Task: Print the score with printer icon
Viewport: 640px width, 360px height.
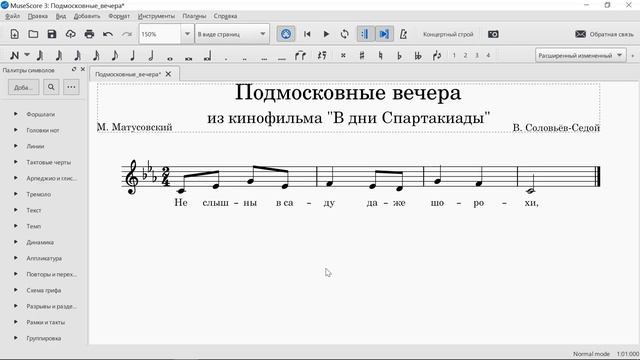Action: [89, 34]
